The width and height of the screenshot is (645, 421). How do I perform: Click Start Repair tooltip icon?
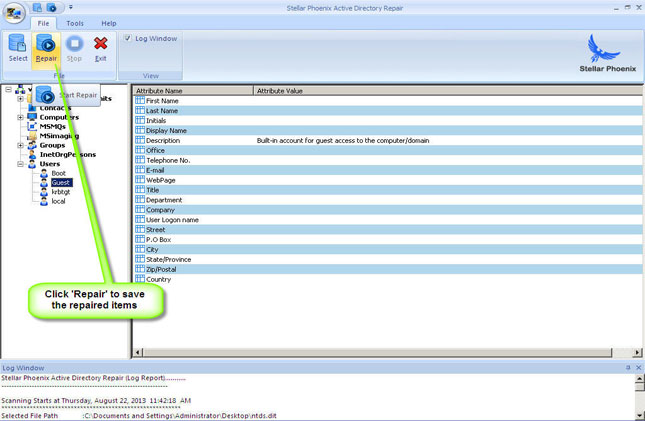45,95
